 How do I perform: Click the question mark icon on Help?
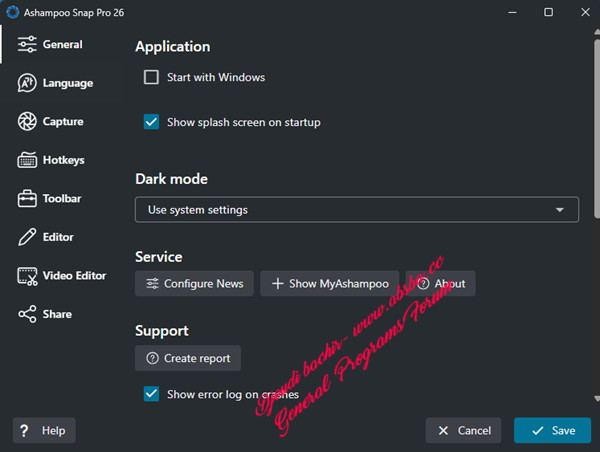tap(24, 431)
